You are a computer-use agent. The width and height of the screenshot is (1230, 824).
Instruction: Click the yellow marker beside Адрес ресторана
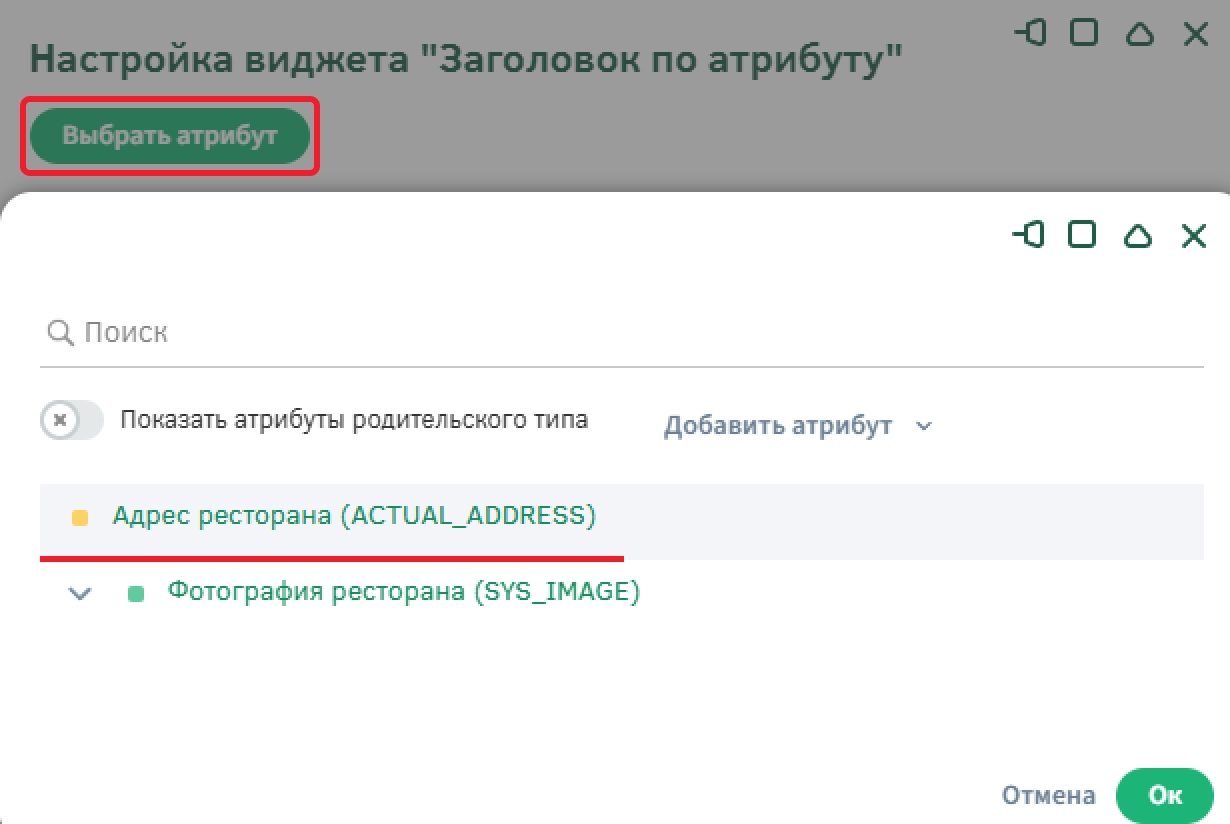click(80, 518)
